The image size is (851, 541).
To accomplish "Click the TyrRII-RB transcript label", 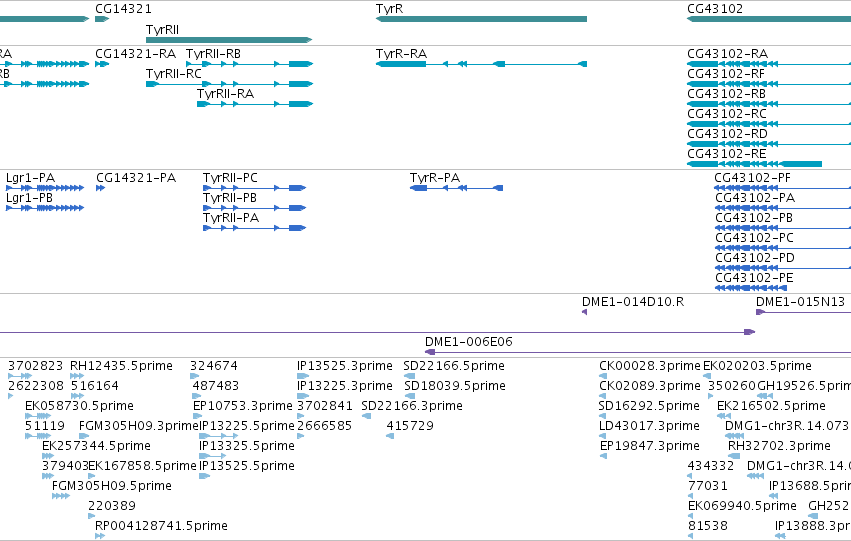I will click(213, 54).
